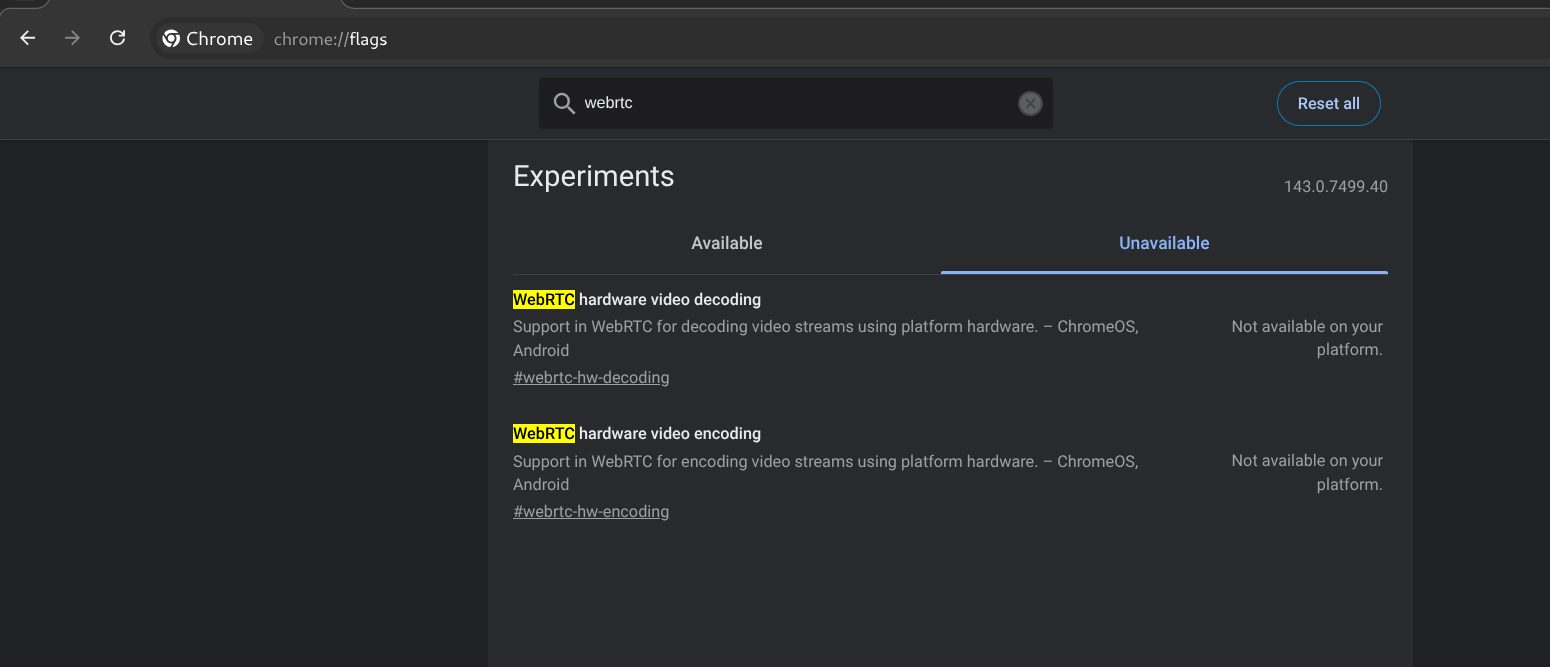Focus the search flags input field

coord(790,104)
